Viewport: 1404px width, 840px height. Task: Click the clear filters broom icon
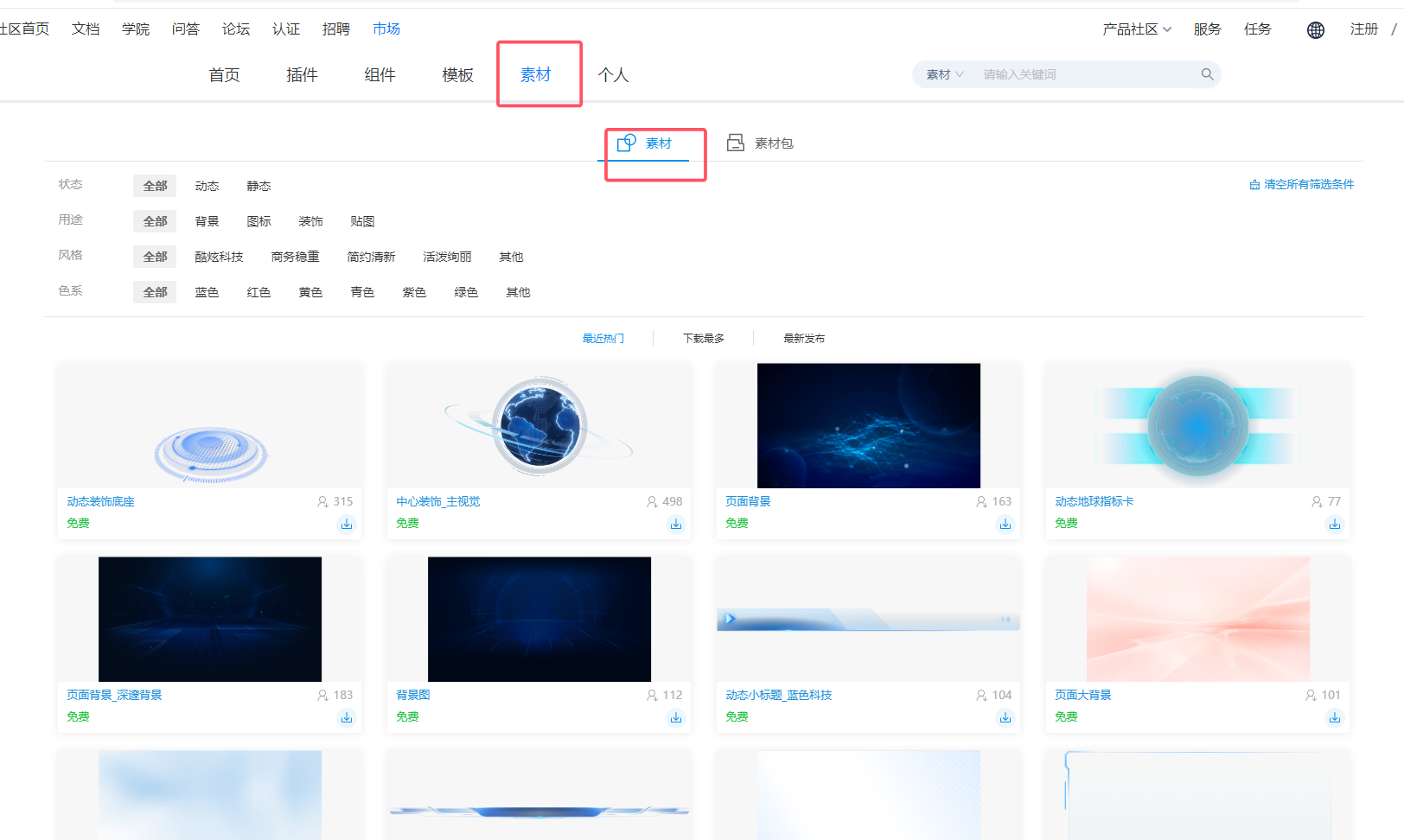coord(1254,184)
